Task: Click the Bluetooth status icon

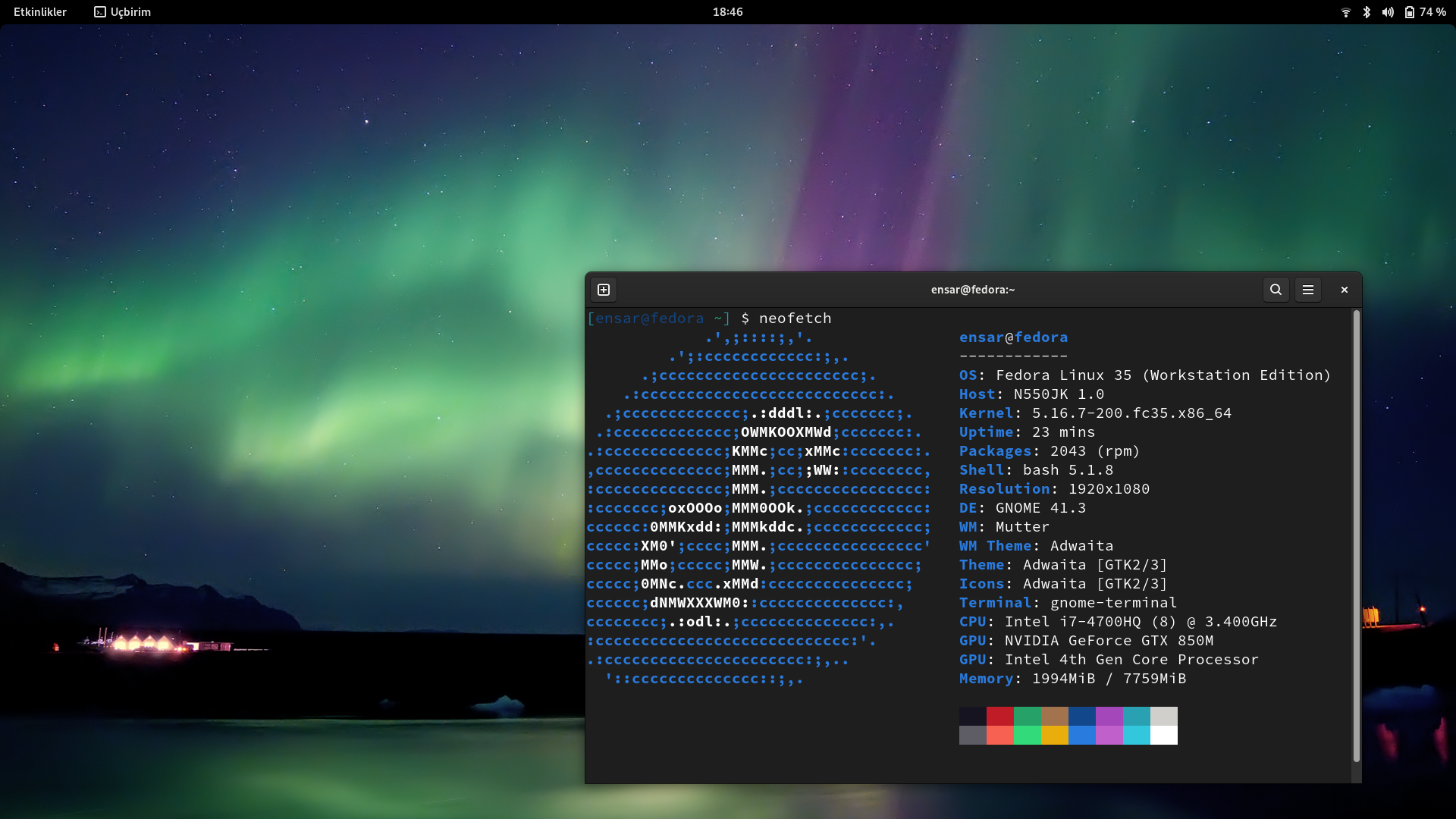Action: coord(1367,12)
